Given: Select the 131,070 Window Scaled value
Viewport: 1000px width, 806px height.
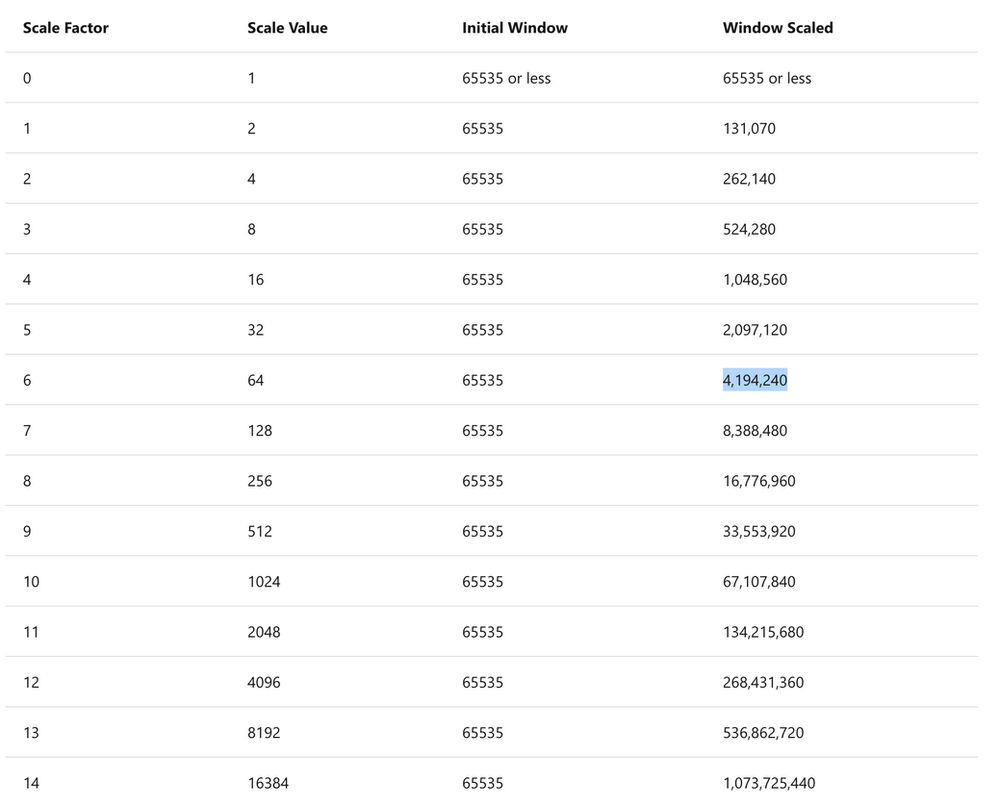Looking at the screenshot, I should (x=749, y=129).
